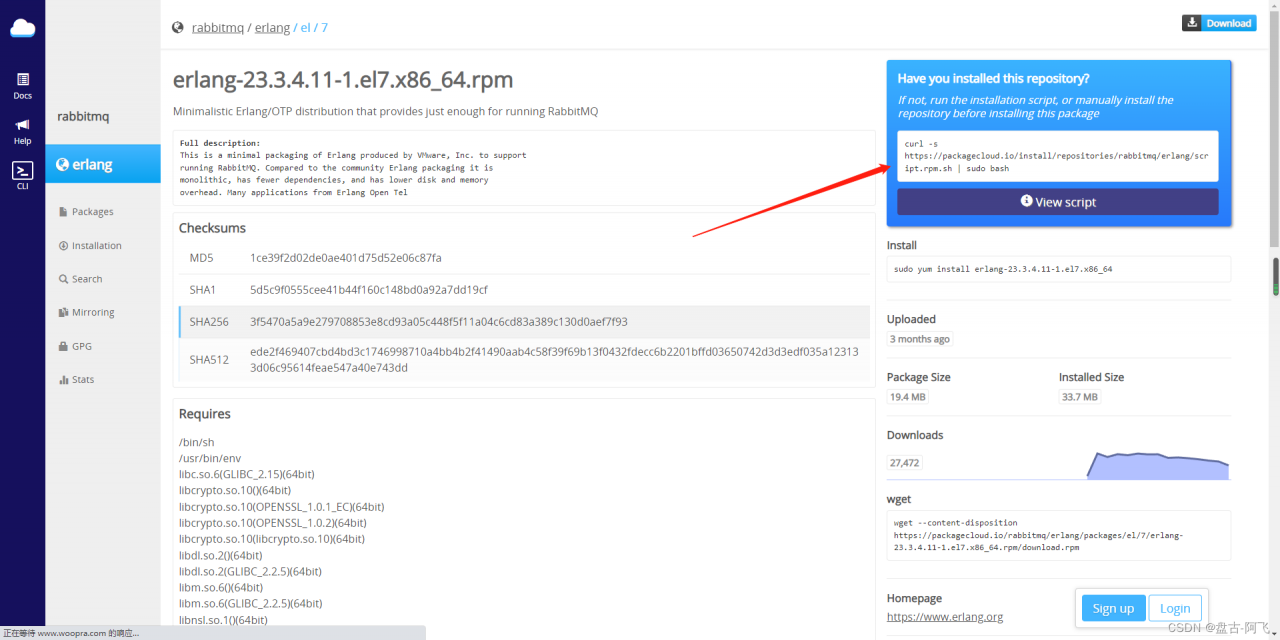Screen dimensions: 1280x640
Task: Open the Mirroring section
Action: point(87,313)
